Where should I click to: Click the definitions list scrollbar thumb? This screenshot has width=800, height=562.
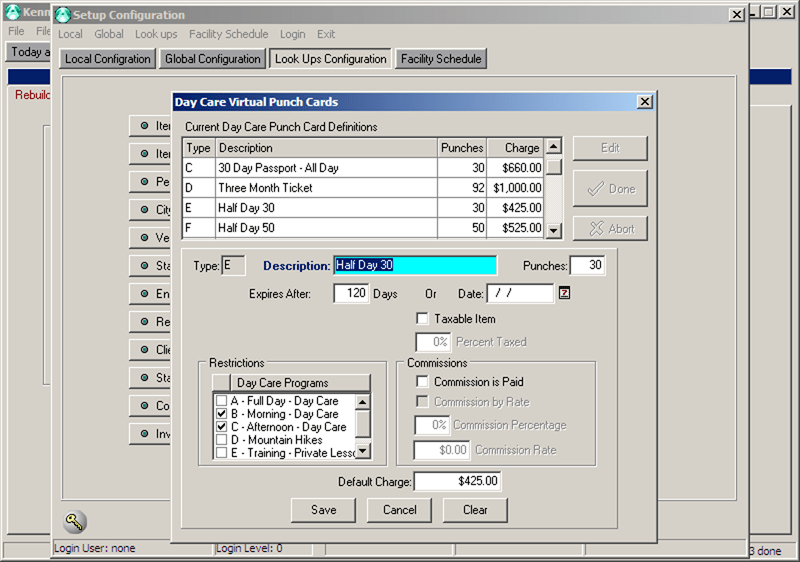click(x=554, y=167)
